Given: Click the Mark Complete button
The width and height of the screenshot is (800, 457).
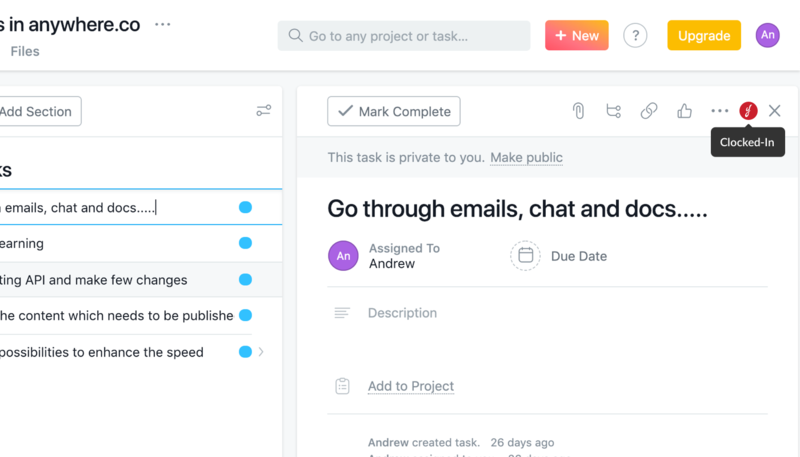Looking at the screenshot, I should point(394,111).
